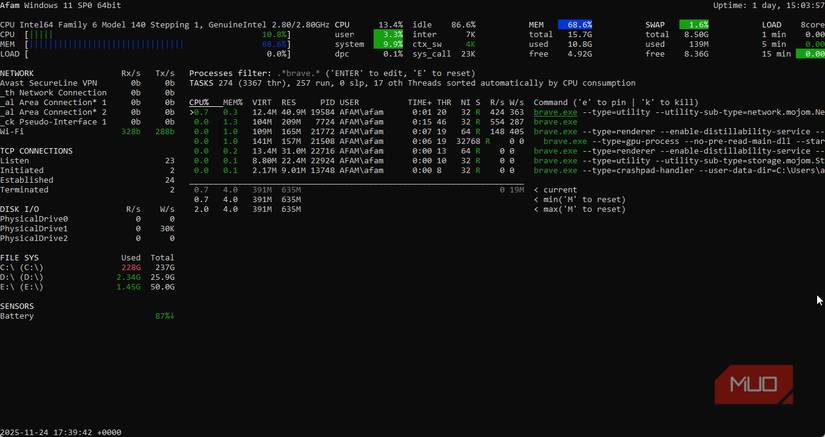This screenshot has width=825, height=437.
Task: Click the CPU% column header in process list
Action: tap(199, 103)
